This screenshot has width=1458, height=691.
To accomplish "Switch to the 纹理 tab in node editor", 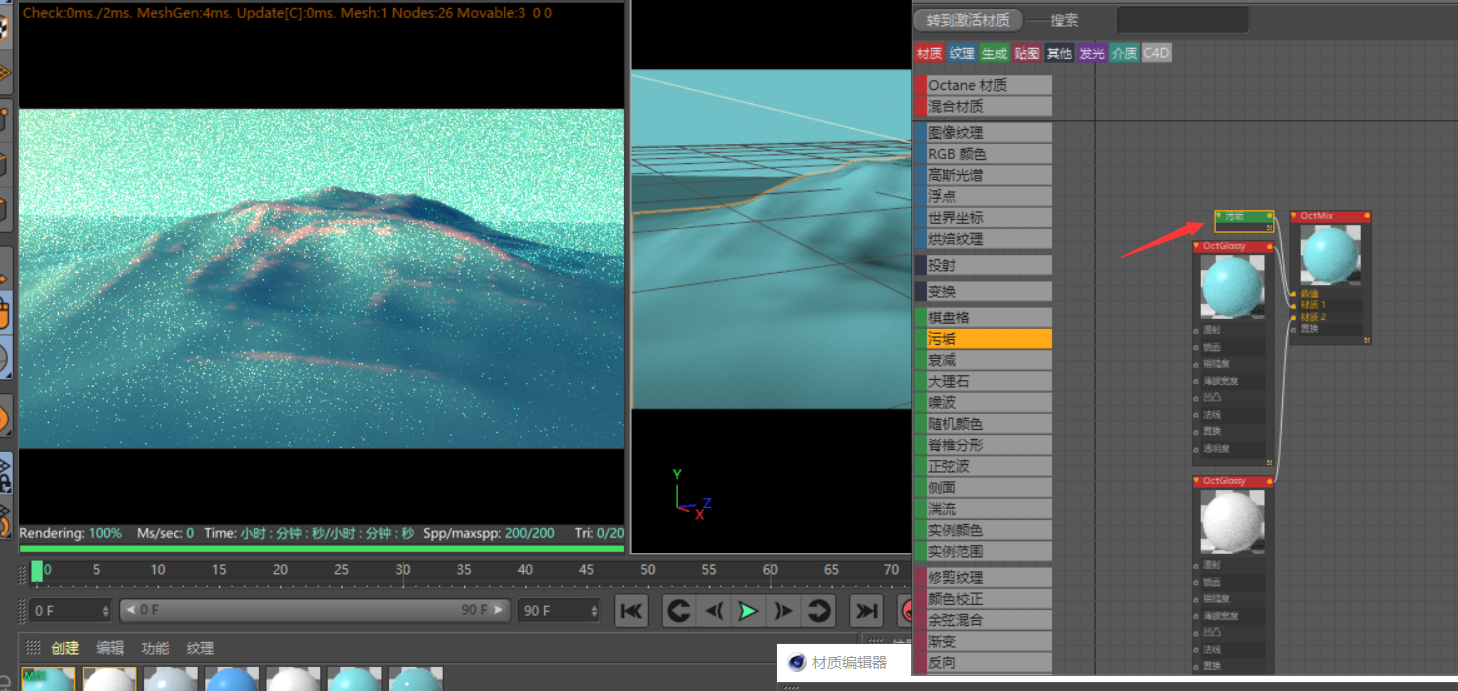I will (x=961, y=53).
